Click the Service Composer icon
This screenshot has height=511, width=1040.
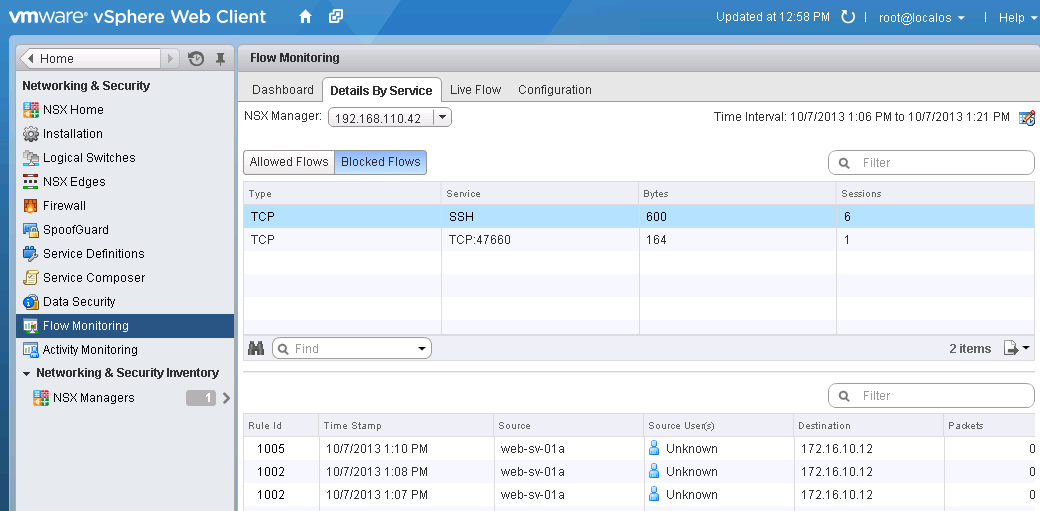(31, 277)
